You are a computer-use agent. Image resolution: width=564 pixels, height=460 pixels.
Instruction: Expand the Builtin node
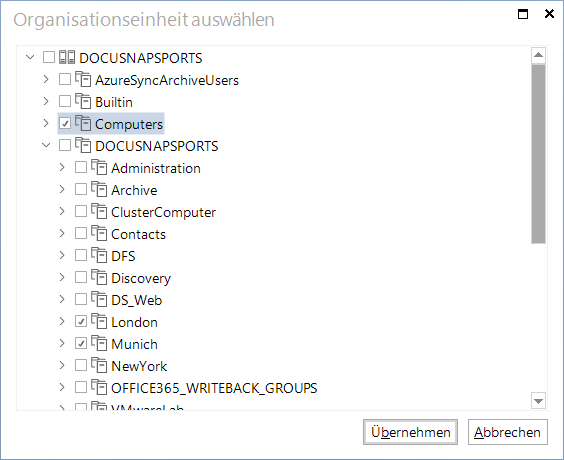pyautogui.click(x=46, y=101)
